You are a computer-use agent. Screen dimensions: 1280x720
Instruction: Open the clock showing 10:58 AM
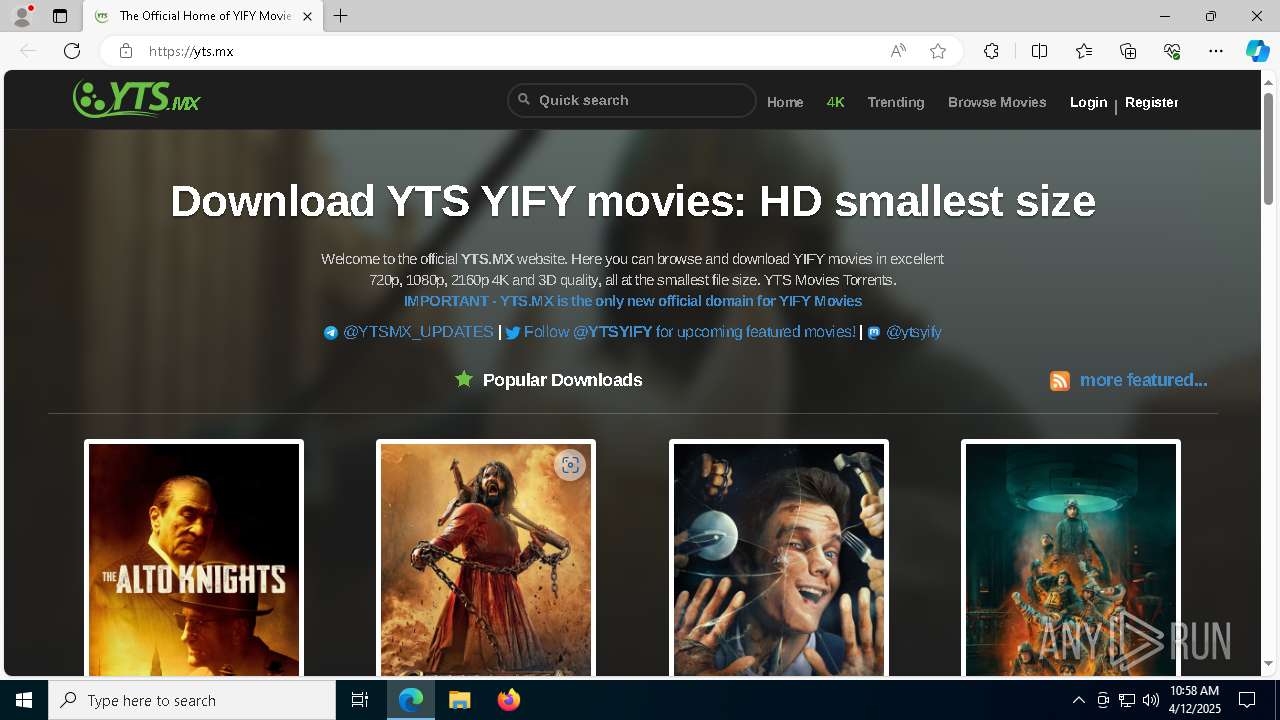click(1194, 700)
